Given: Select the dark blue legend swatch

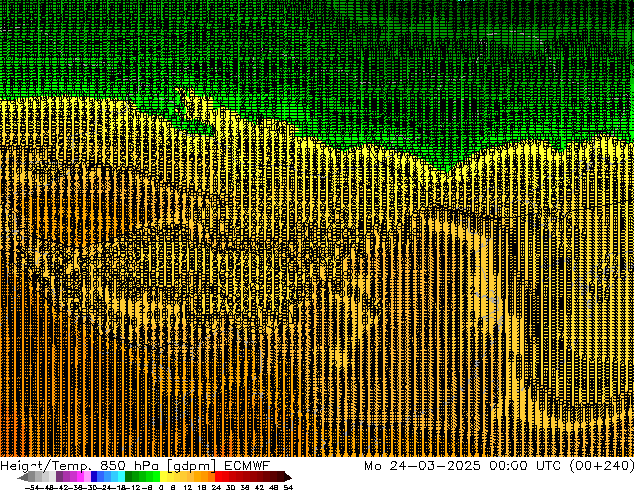Looking at the screenshot, I should pyautogui.click(x=94, y=477).
